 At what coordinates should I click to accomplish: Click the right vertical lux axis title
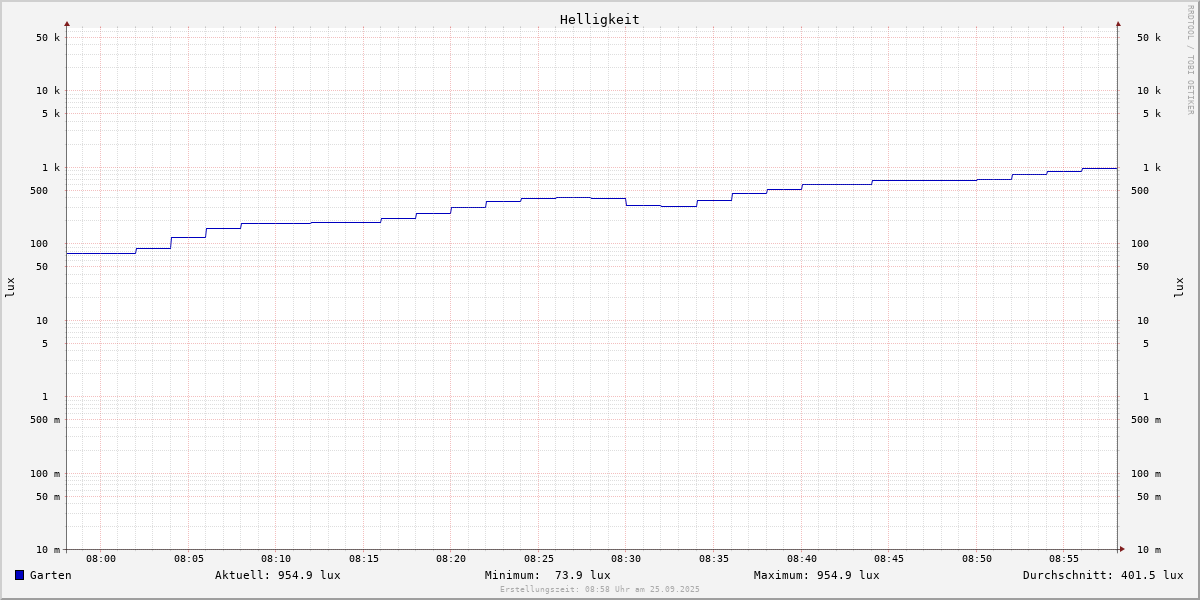pos(1179,287)
